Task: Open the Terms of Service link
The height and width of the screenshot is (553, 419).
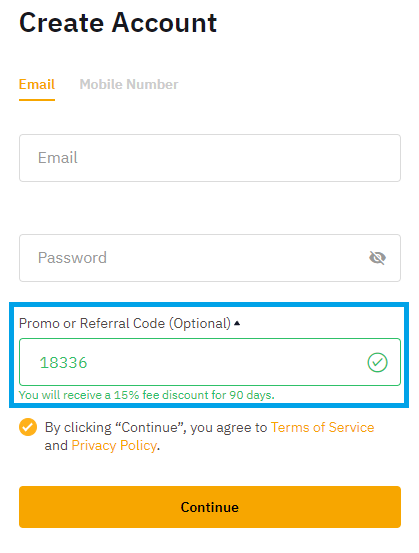Action: tap(322, 427)
